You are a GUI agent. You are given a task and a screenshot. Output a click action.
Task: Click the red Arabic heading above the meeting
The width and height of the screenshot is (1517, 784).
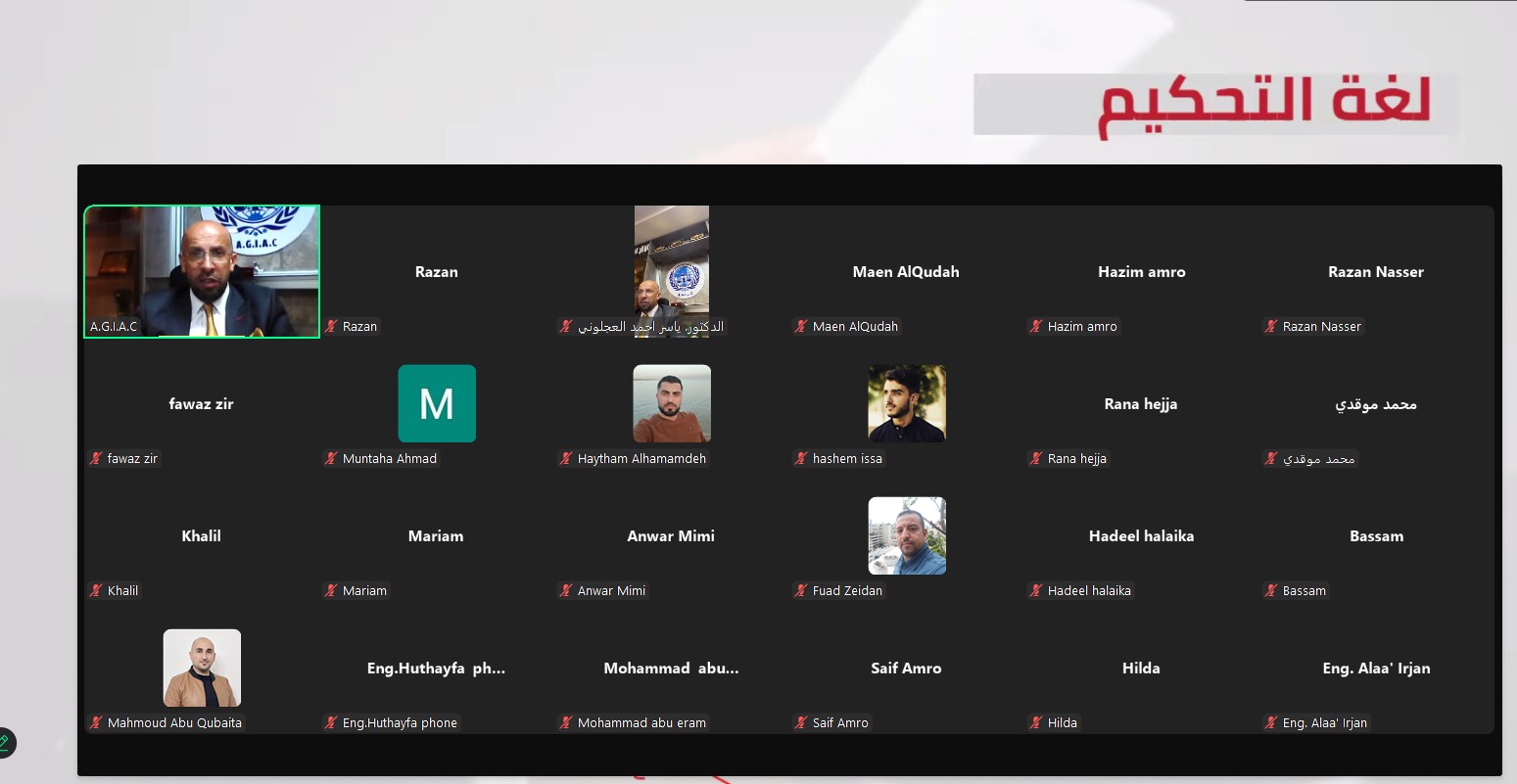pyautogui.click(x=1263, y=104)
